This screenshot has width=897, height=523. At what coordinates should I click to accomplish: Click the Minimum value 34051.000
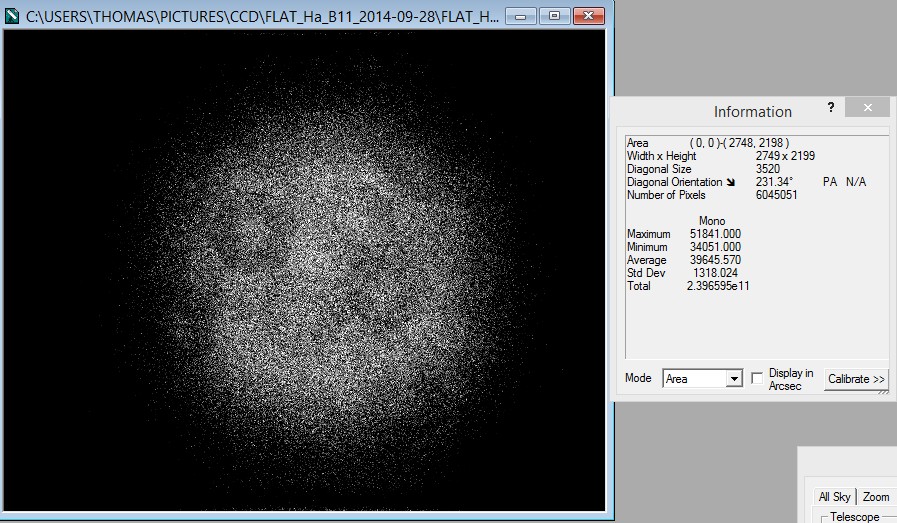(x=715, y=247)
